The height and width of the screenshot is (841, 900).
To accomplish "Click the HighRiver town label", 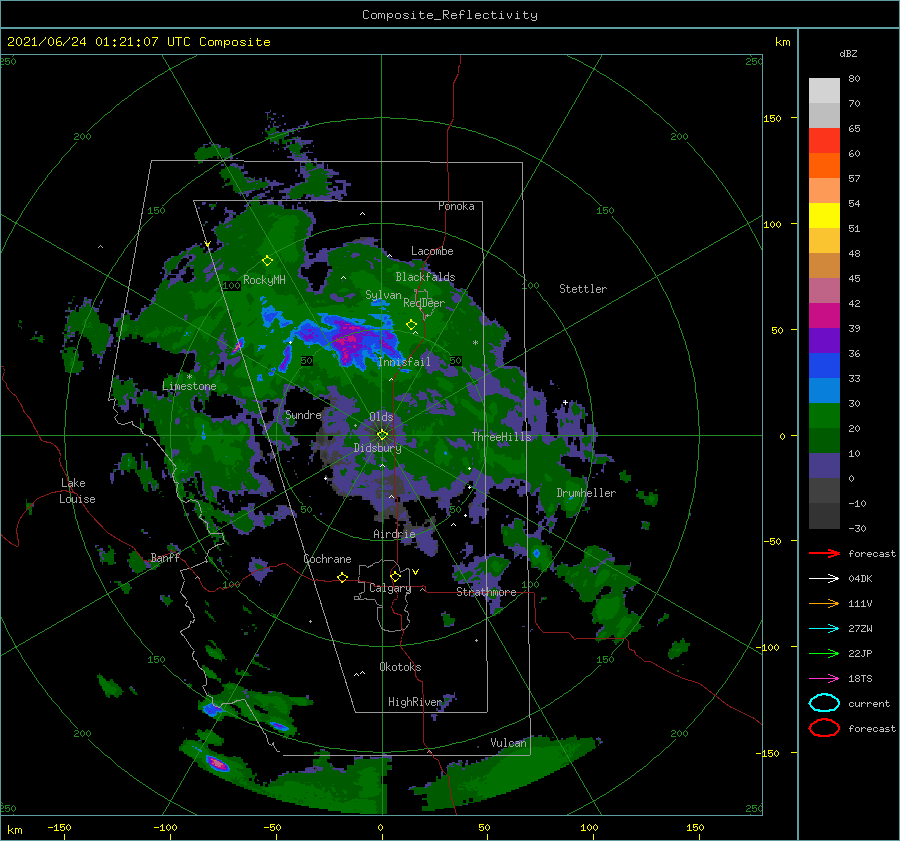I will (415, 702).
